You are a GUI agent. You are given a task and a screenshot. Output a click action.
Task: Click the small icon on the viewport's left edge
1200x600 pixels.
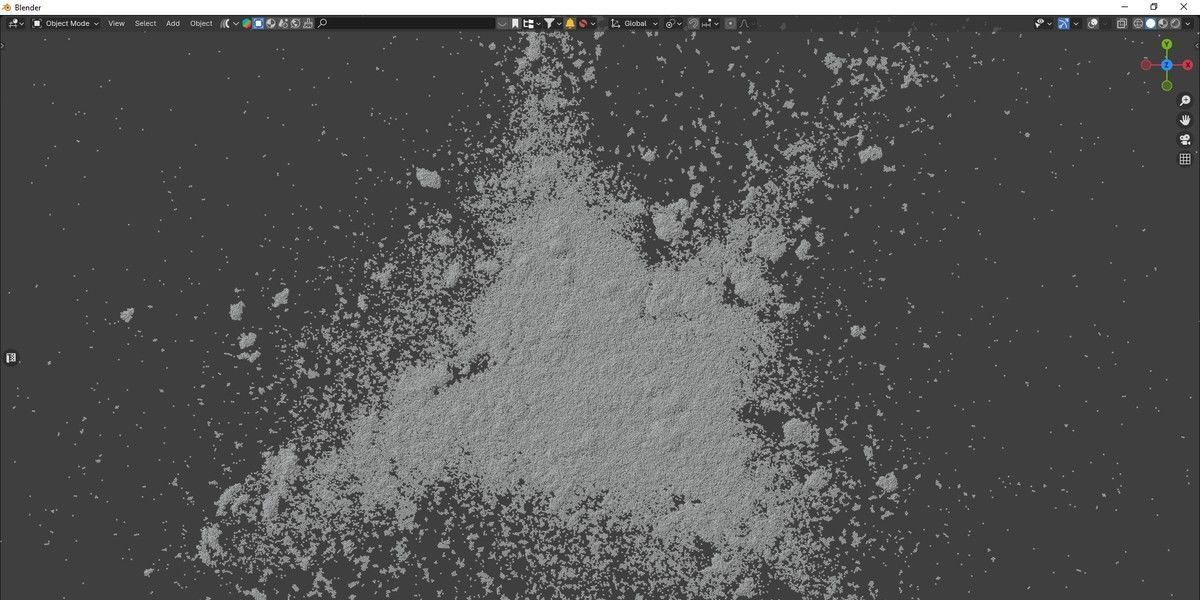[11, 358]
